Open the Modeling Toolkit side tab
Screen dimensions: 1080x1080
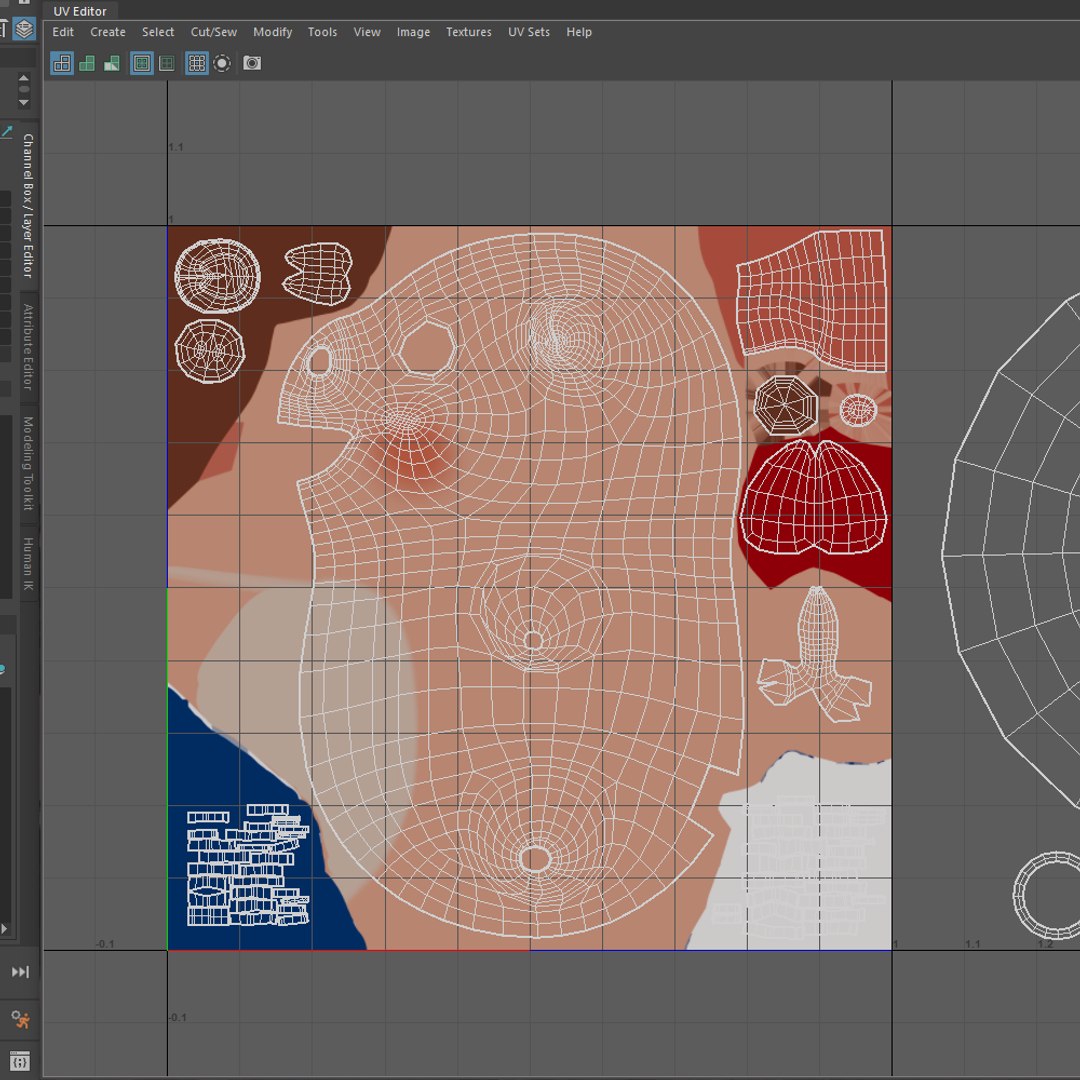click(28, 463)
